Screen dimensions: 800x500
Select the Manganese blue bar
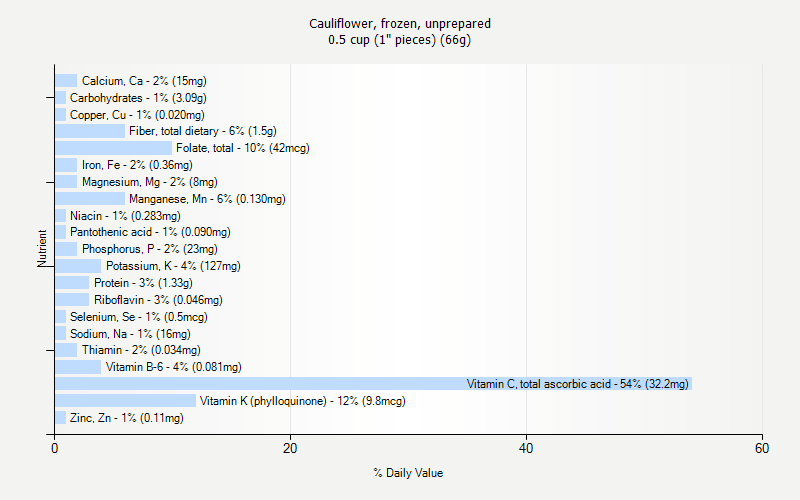pyautogui.click(x=90, y=199)
